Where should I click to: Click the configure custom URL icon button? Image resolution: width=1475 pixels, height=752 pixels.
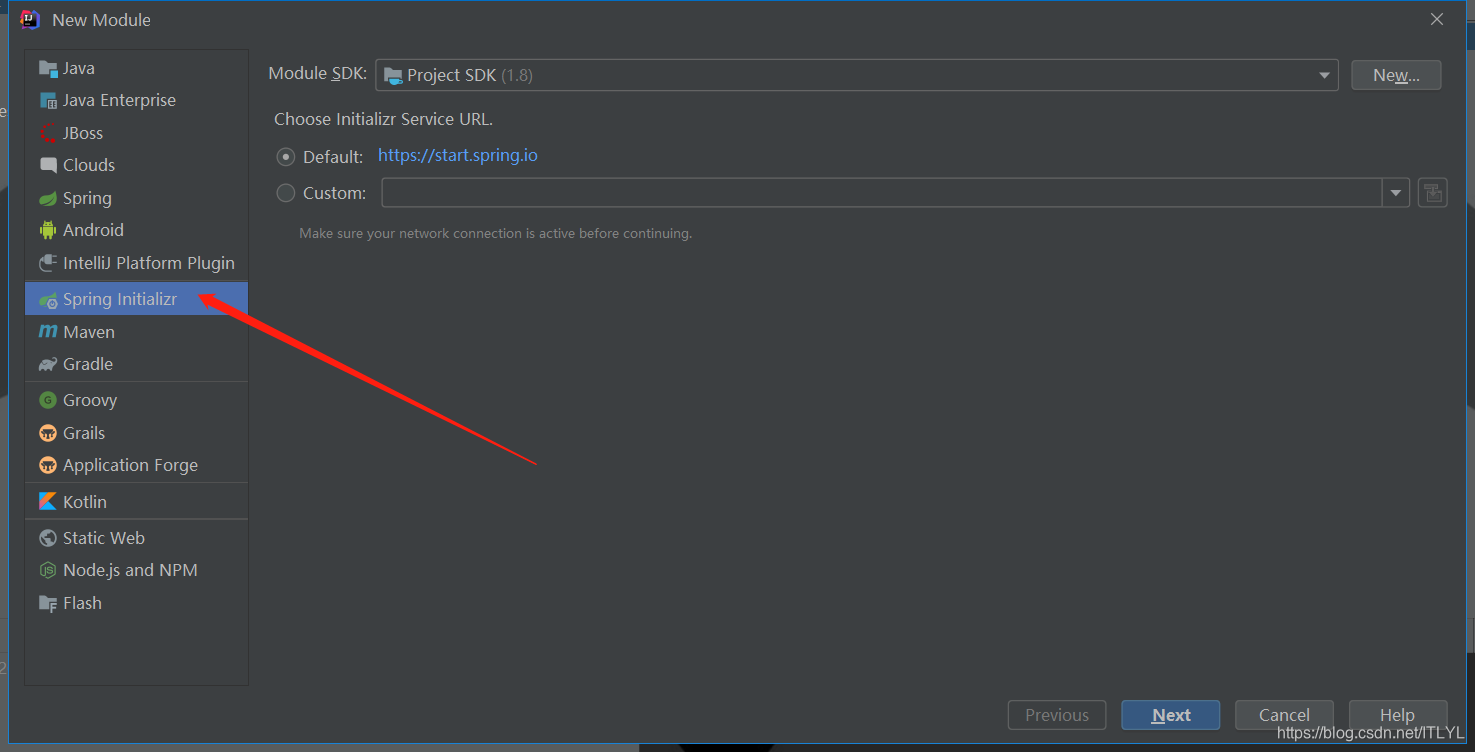tap(1432, 193)
